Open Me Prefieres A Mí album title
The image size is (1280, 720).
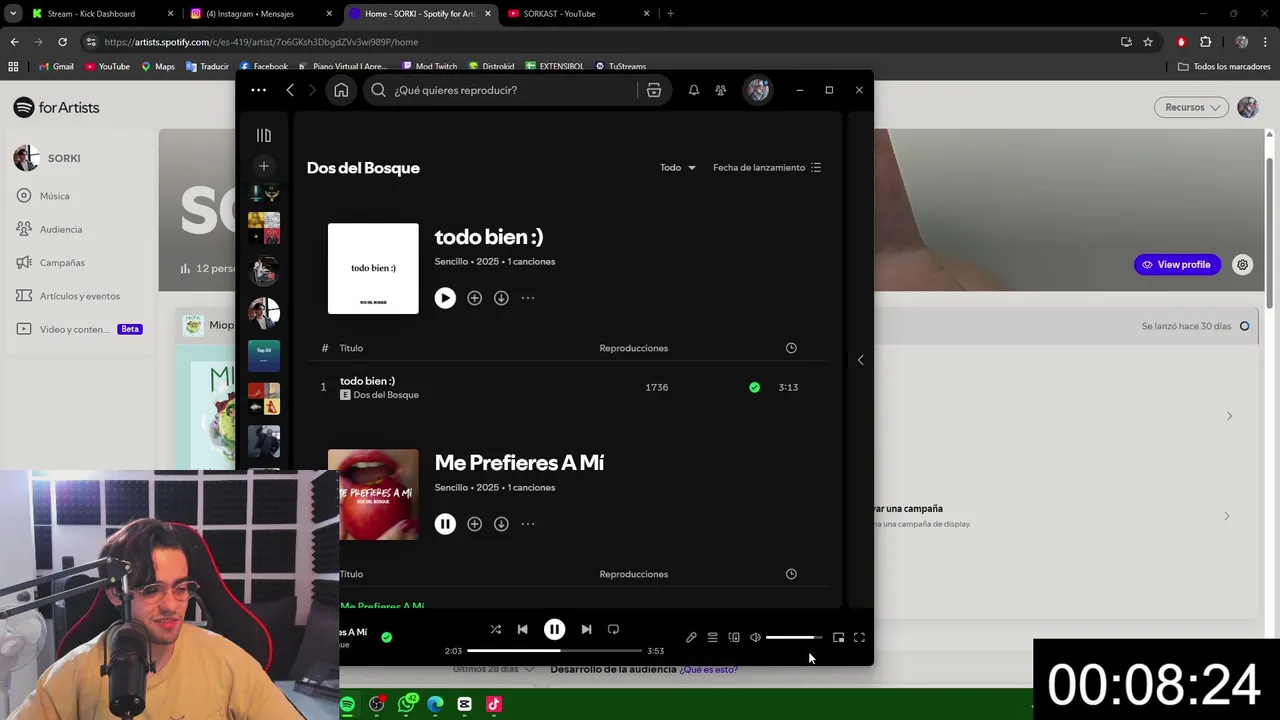click(519, 463)
